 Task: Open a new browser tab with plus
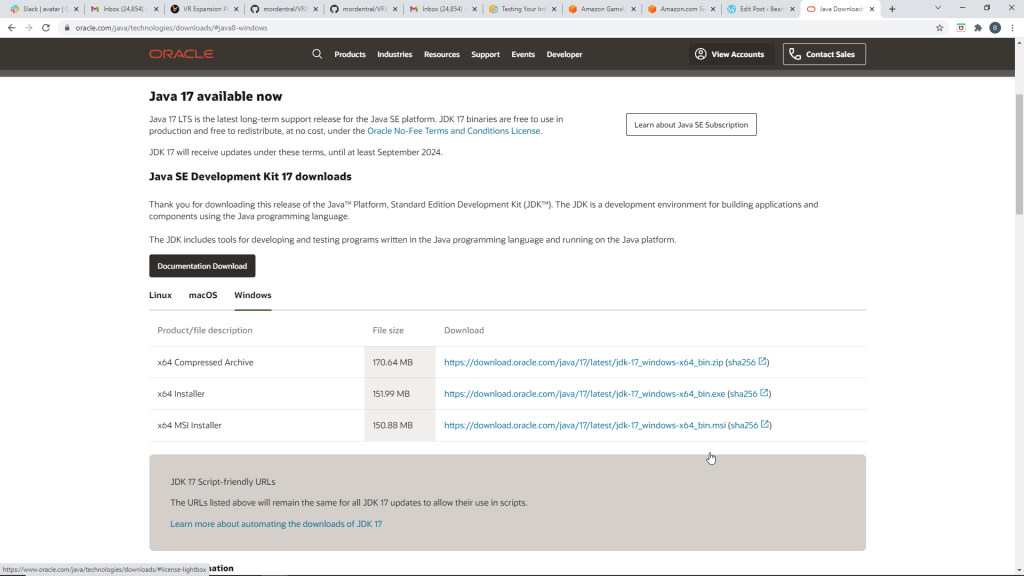pyautogui.click(x=892, y=9)
